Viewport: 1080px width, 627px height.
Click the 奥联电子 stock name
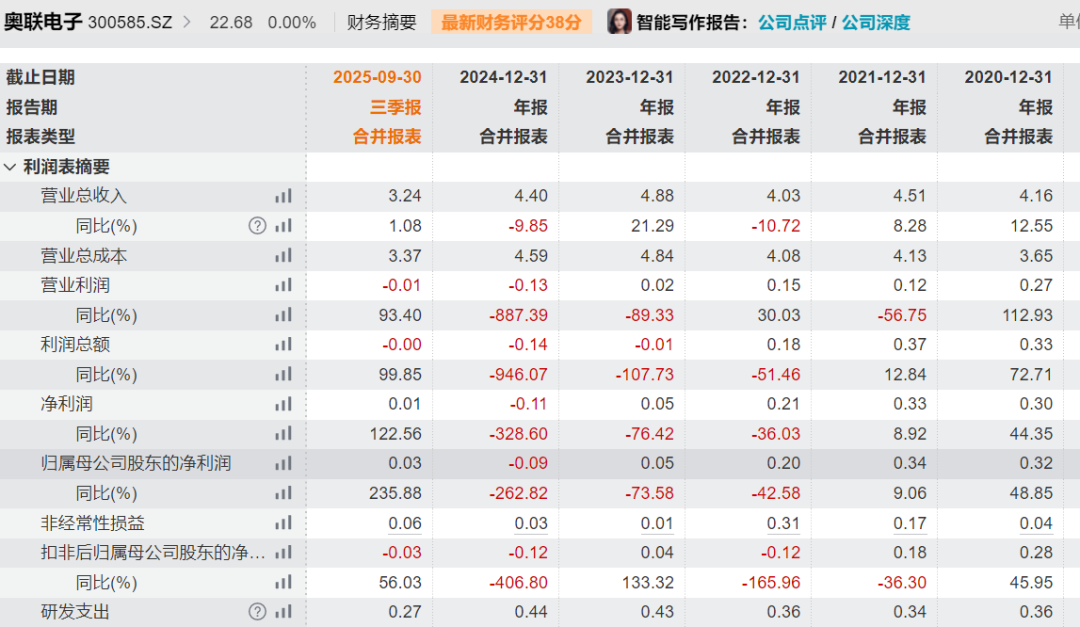coord(43,22)
